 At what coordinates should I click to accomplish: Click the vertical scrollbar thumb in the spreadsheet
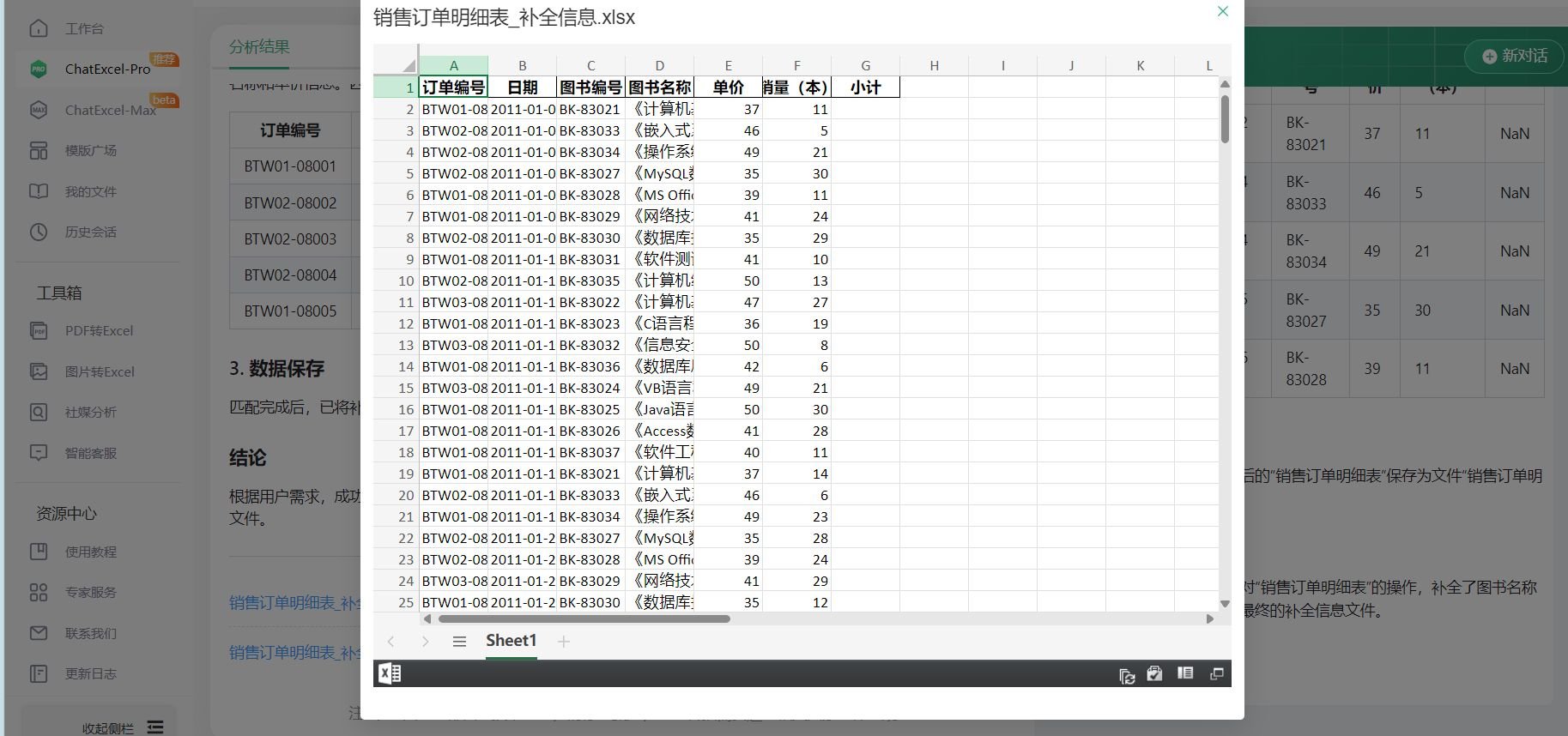[x=1225, y=118]
